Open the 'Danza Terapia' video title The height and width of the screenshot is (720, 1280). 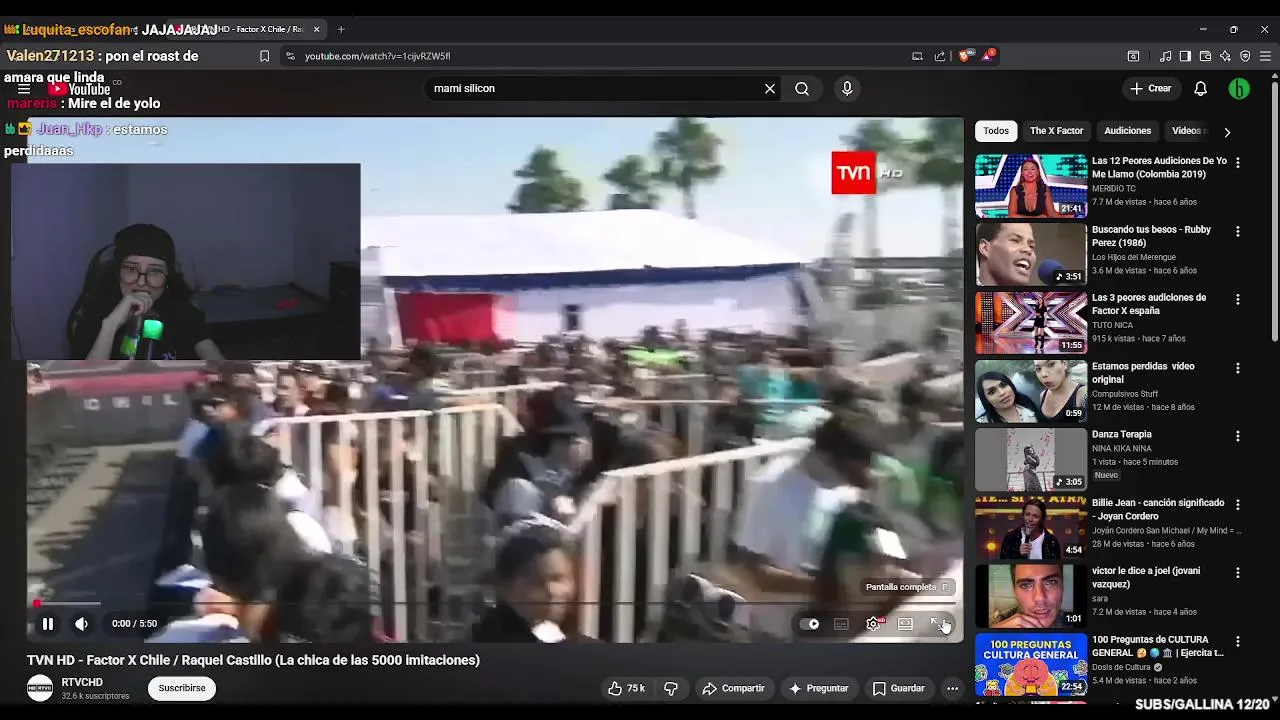[1122, 435]
